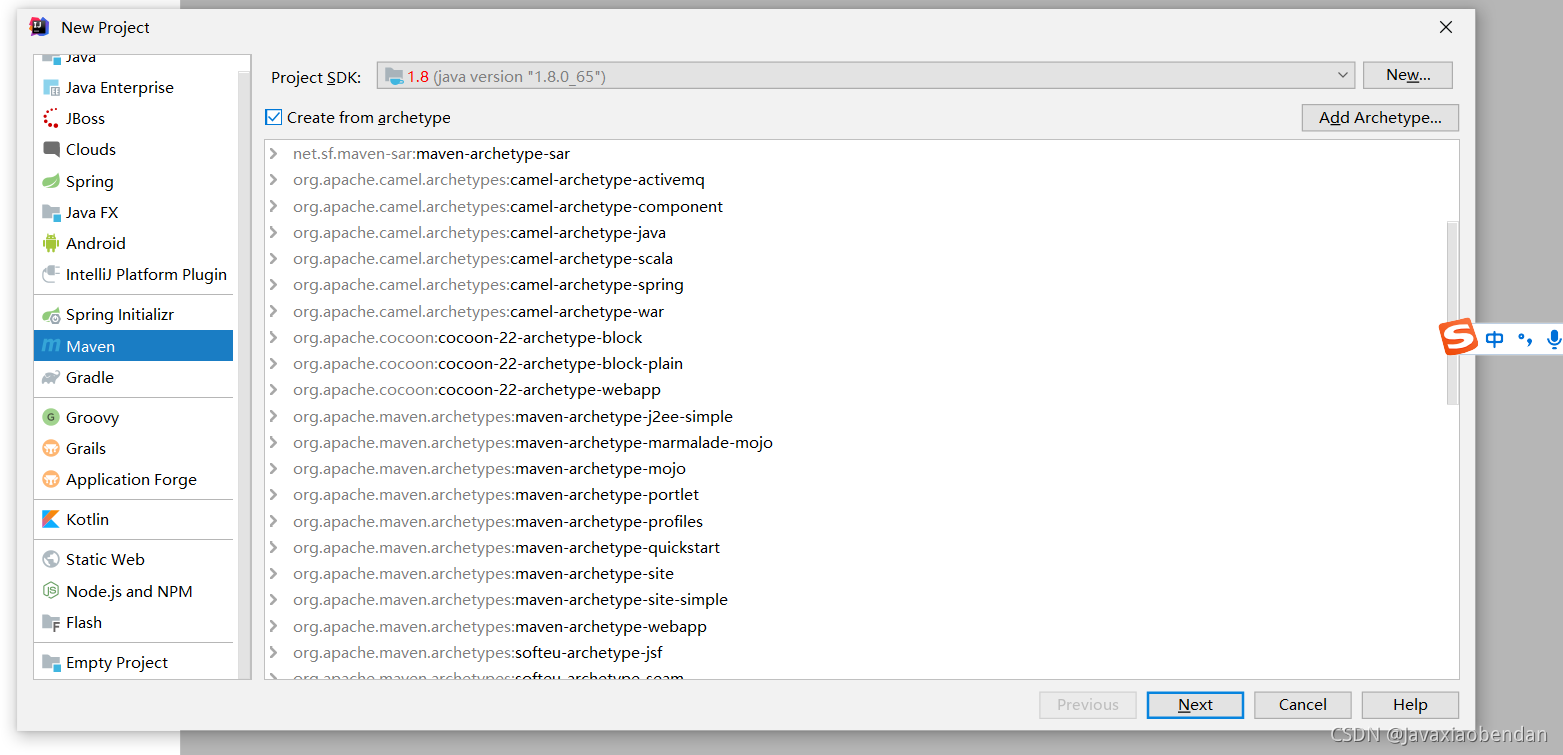Open the Project SDK dropdown
This screenshot has height=755, width=1563.
pos(866,76)
